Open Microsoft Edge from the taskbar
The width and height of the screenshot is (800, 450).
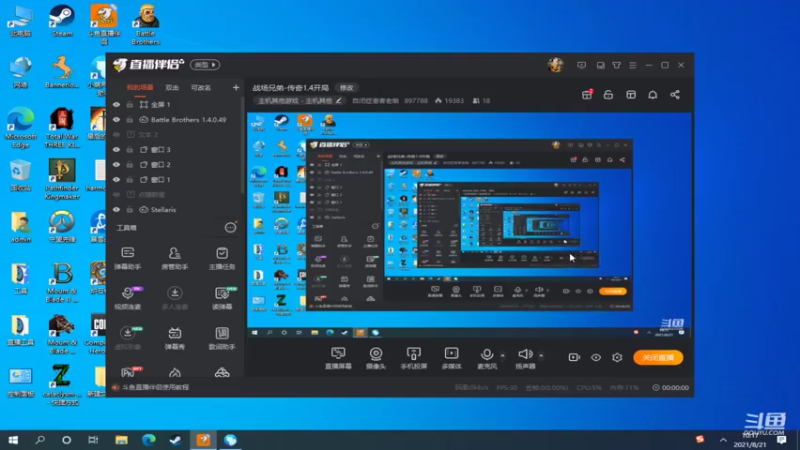tap(148, 440)
